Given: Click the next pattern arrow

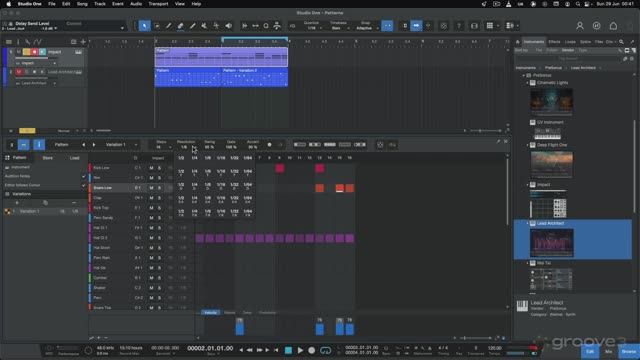Looking at the screenshot, I should (94, 144).
